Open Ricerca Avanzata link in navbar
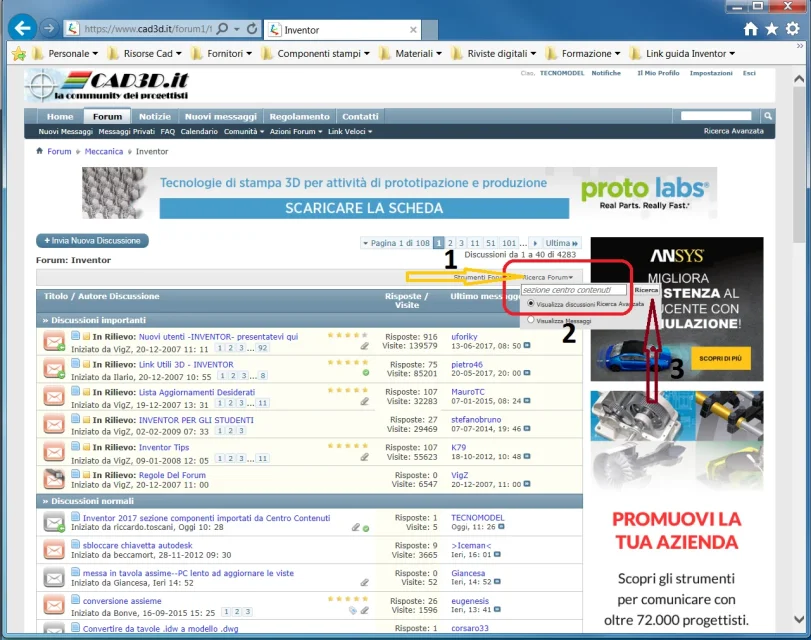 point(733,131)
